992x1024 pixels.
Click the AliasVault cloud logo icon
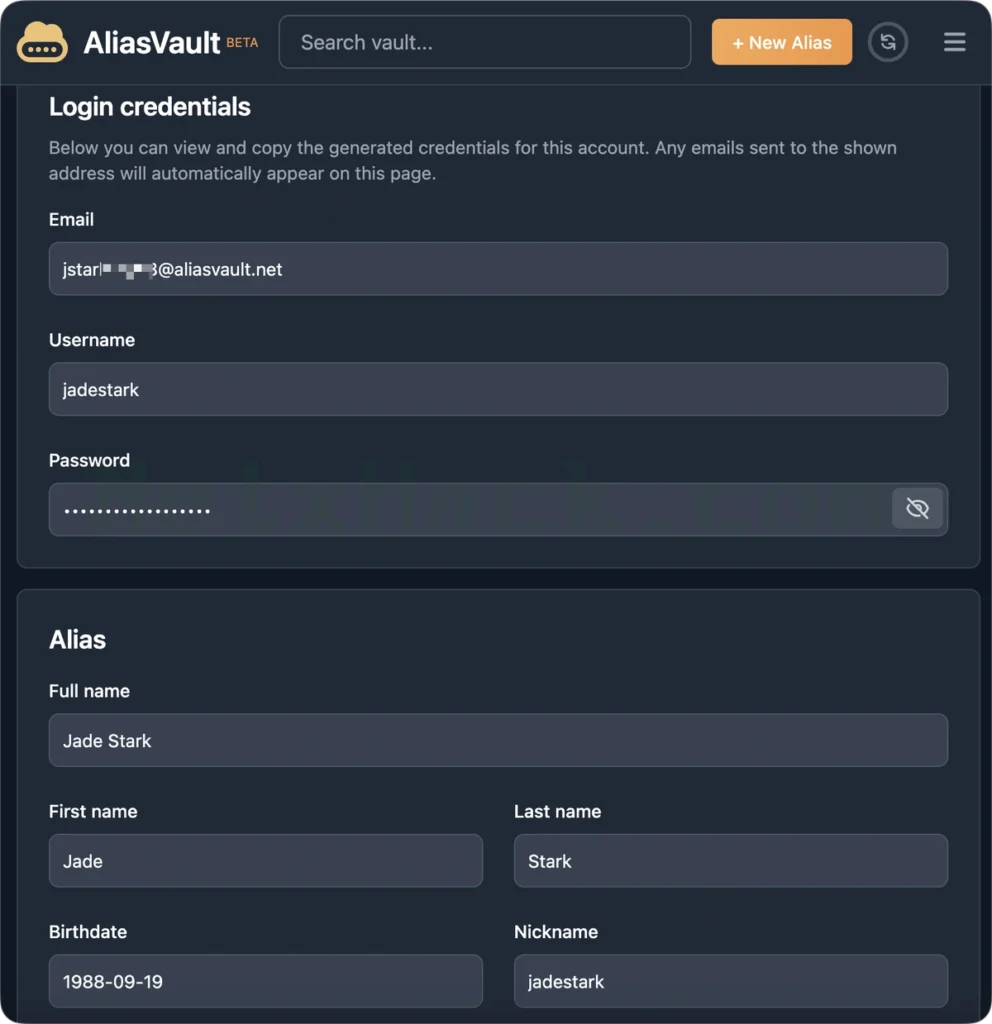[x=42, y=42]
